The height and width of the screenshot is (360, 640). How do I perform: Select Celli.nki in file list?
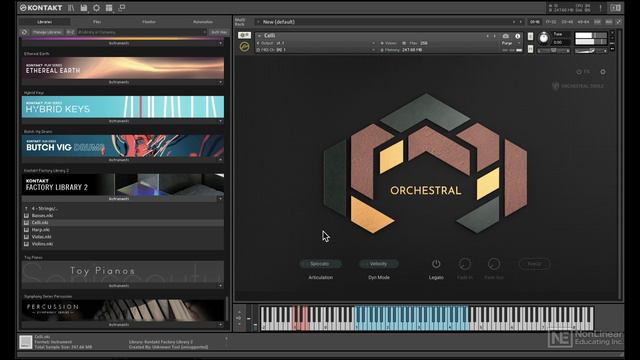click(x=122, y=222)
